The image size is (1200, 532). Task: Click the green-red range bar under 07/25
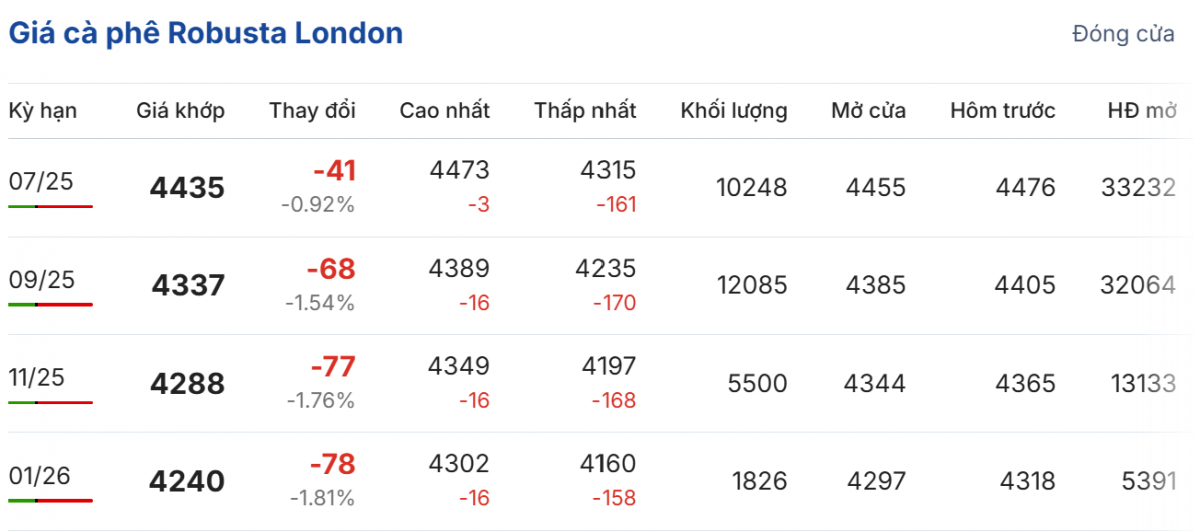pos(50,206)
